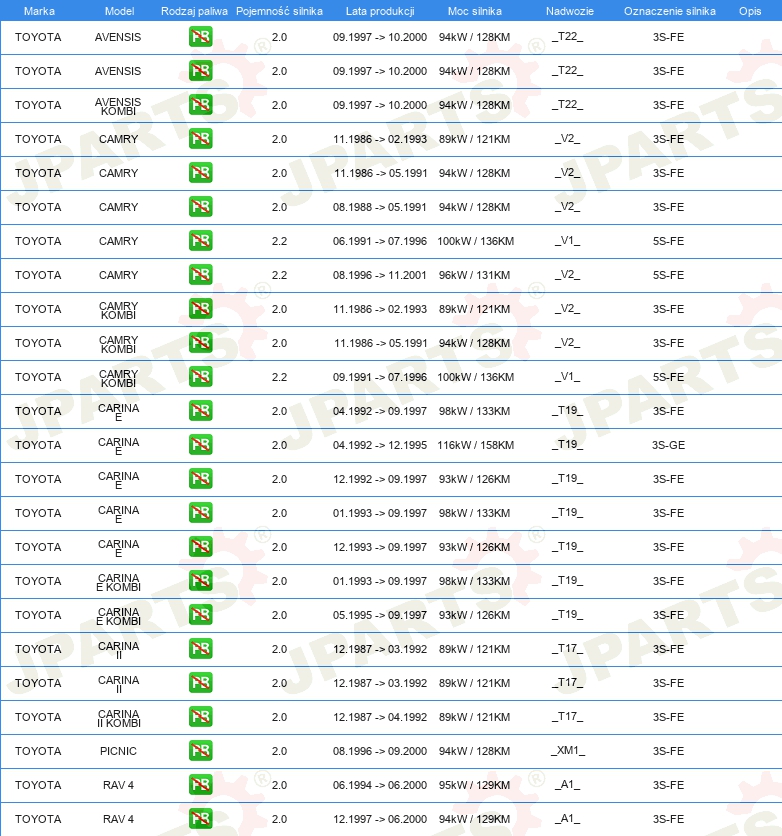Select date range 05.1995 -> 09.1997
The width and height of the screenshot is (782, 836).
[x=380, y=615]
